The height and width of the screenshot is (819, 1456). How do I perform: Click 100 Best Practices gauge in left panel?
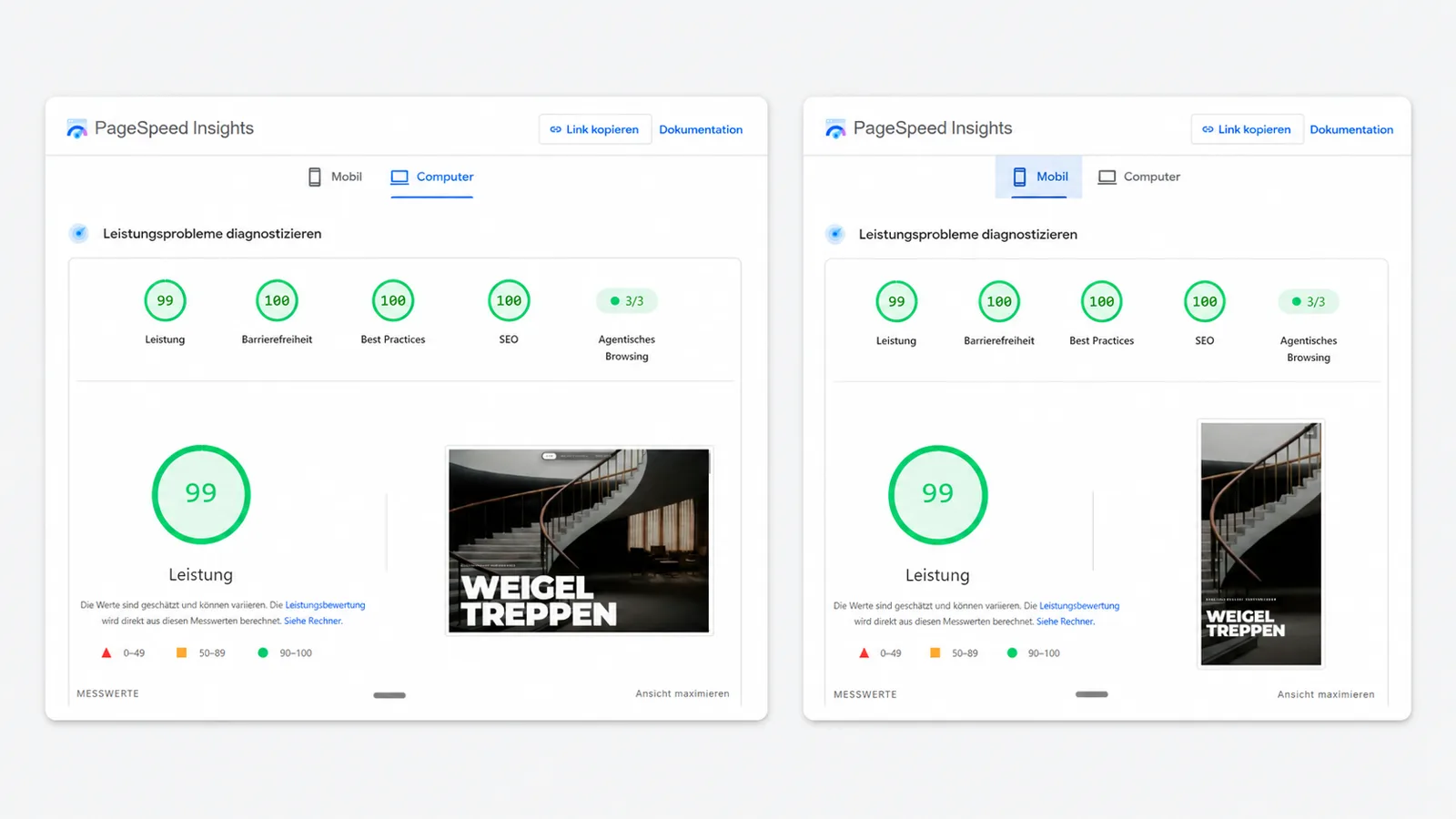tap(393, 301)
